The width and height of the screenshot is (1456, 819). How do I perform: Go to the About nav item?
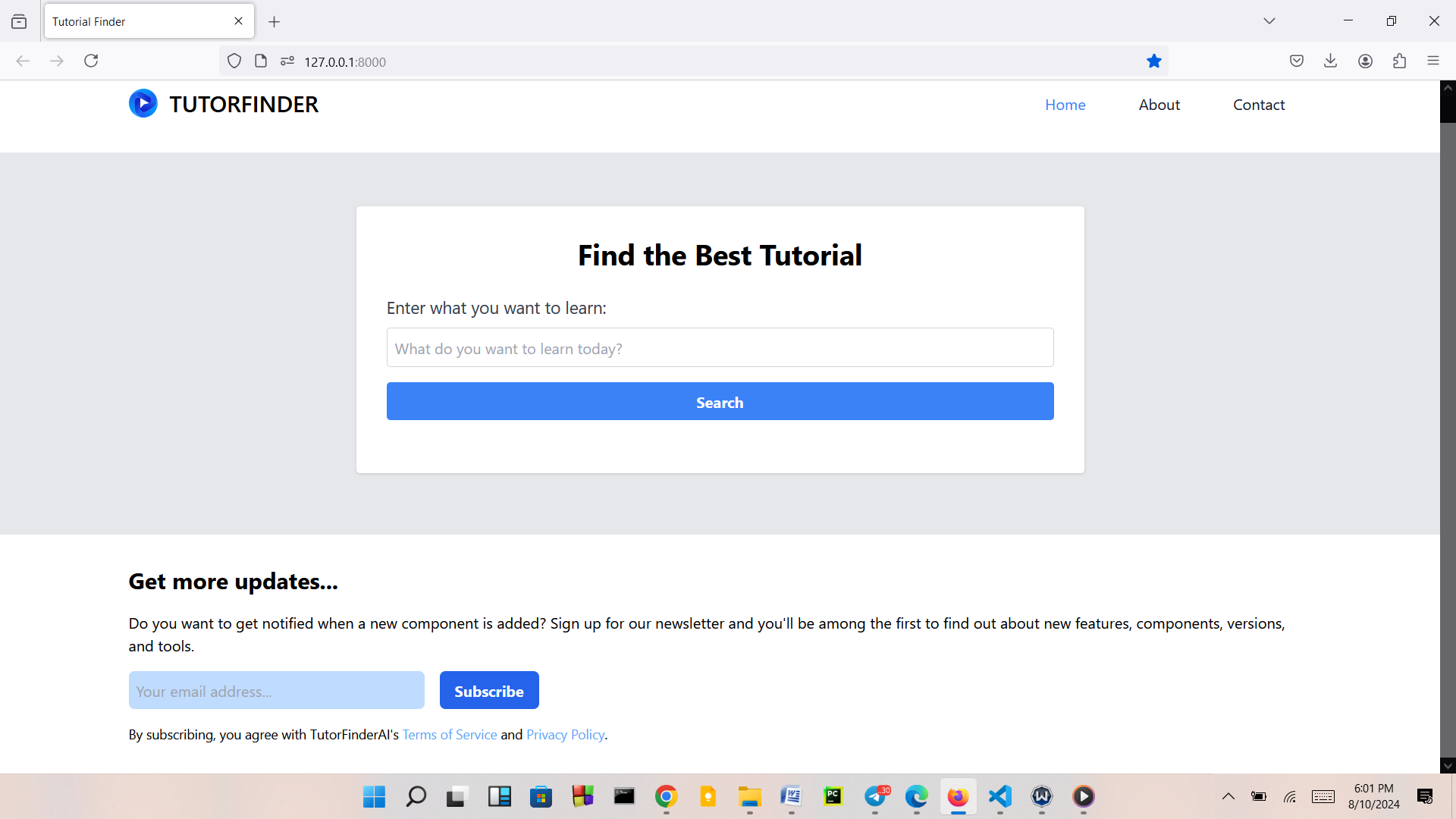coord(1159,105)
